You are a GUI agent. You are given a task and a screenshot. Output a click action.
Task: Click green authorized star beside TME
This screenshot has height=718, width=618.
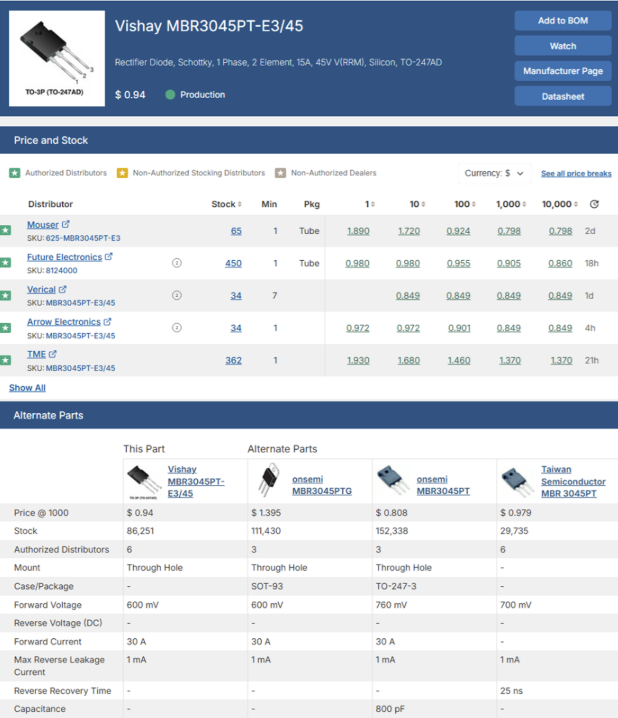point(5,360)
